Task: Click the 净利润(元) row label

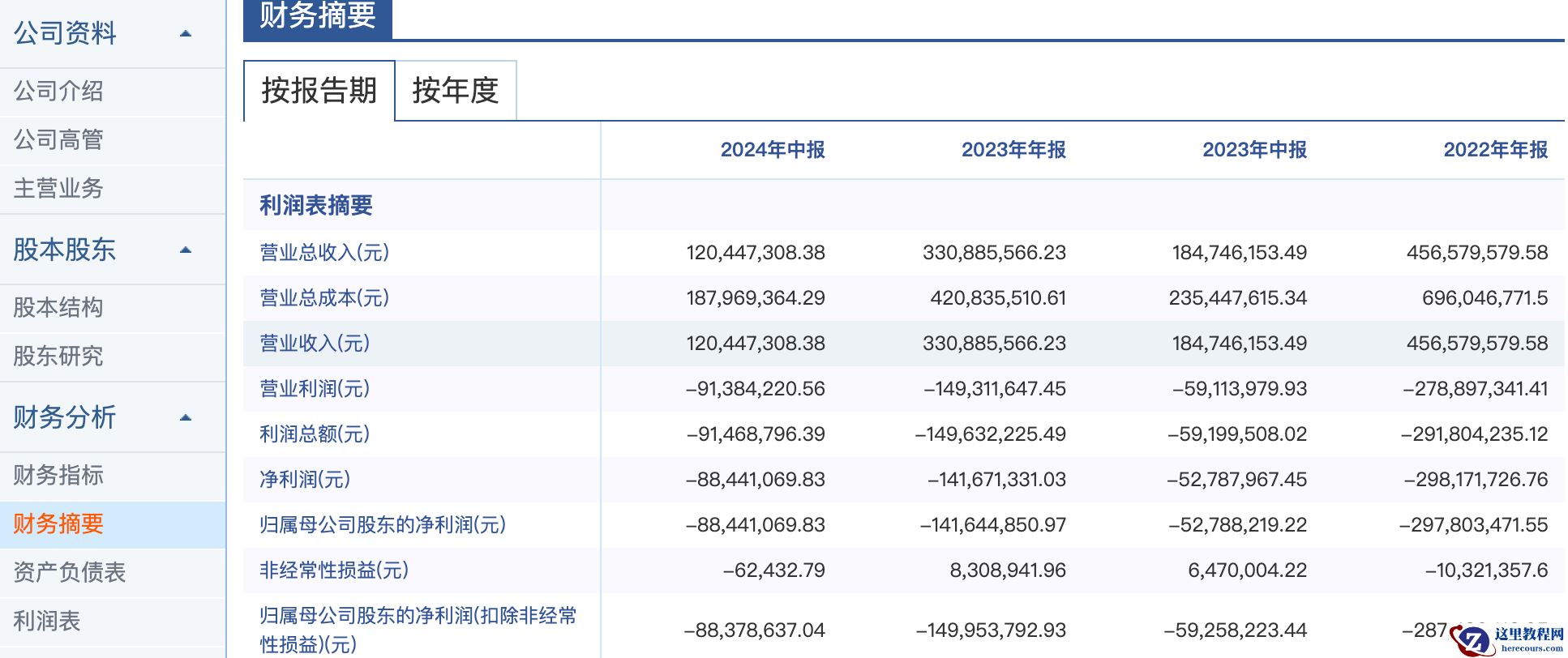Action: (x=305, y=480)
